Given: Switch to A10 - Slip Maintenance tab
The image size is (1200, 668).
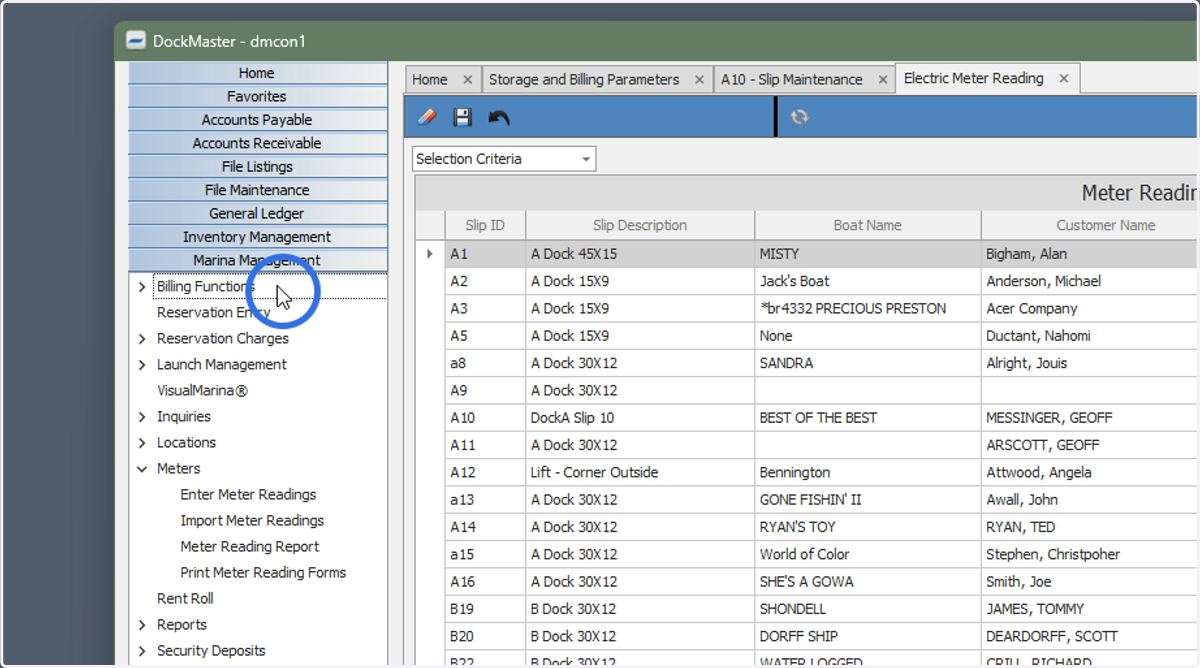Looking at the screenshot, I should click(792, 80).
